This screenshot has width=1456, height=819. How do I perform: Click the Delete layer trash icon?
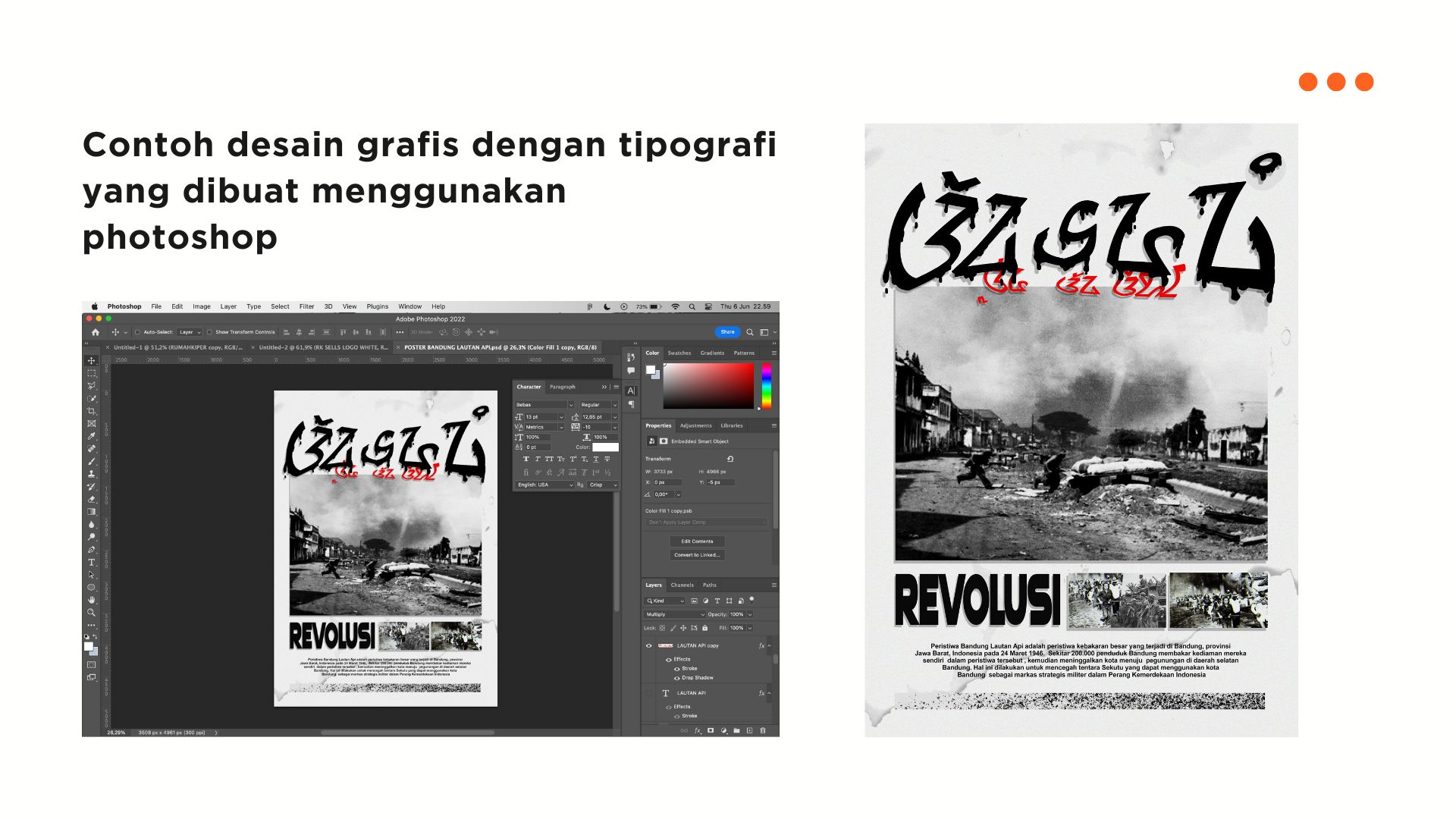click(x=761, y=731)
